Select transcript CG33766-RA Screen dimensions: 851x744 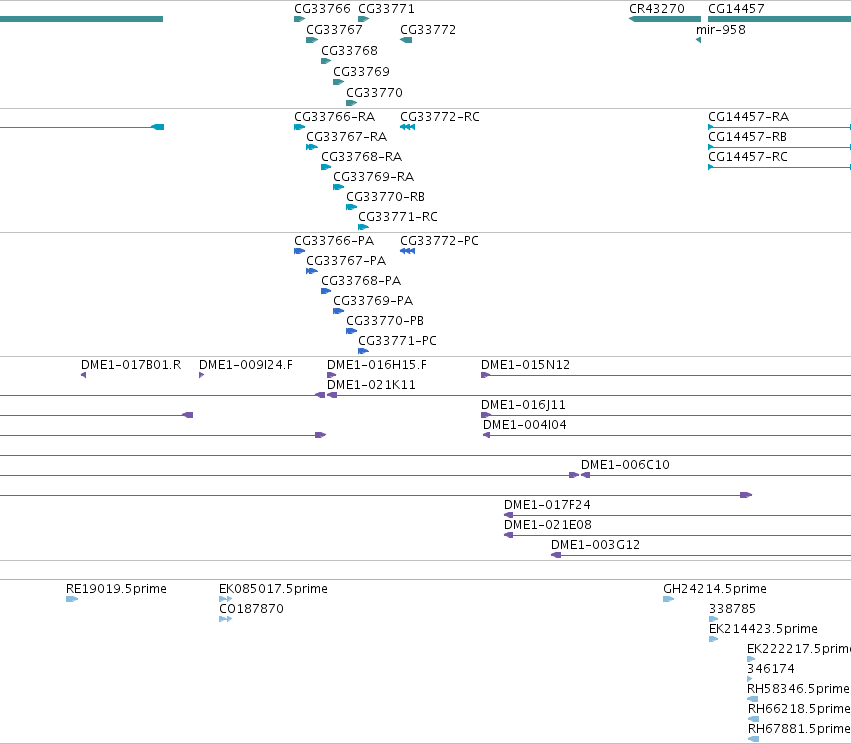click(x=334, y=117)
